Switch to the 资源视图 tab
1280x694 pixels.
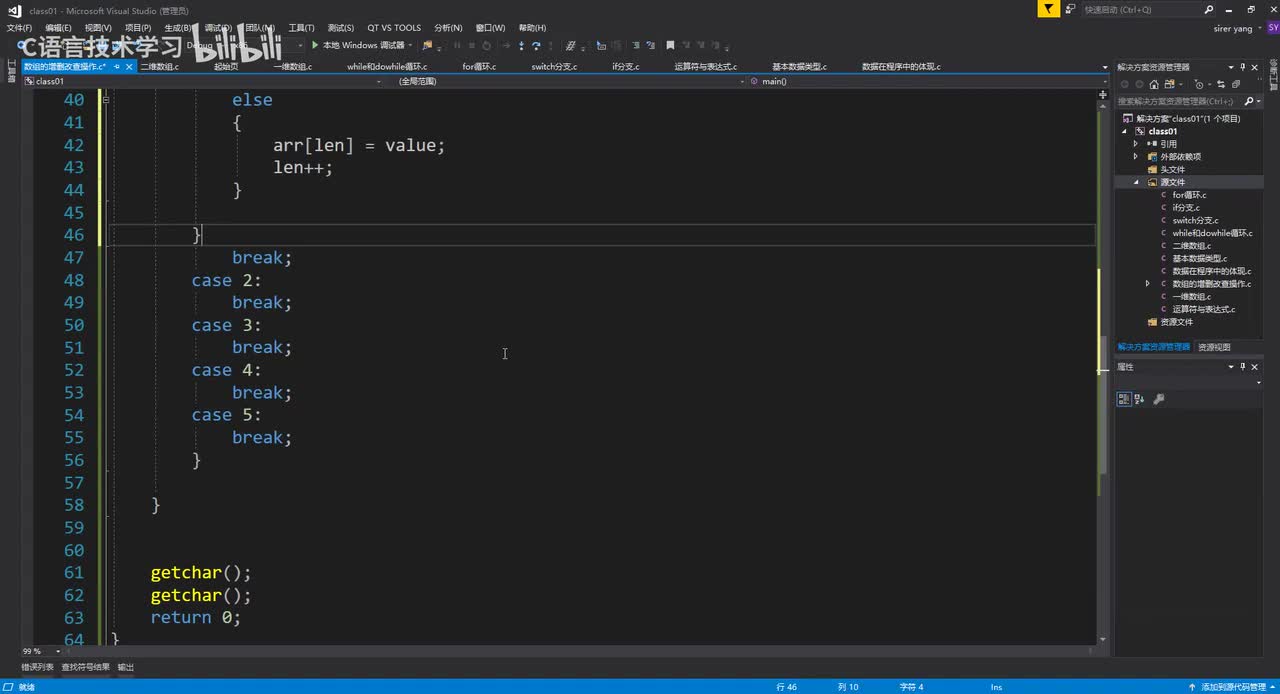click(1214, 347)
